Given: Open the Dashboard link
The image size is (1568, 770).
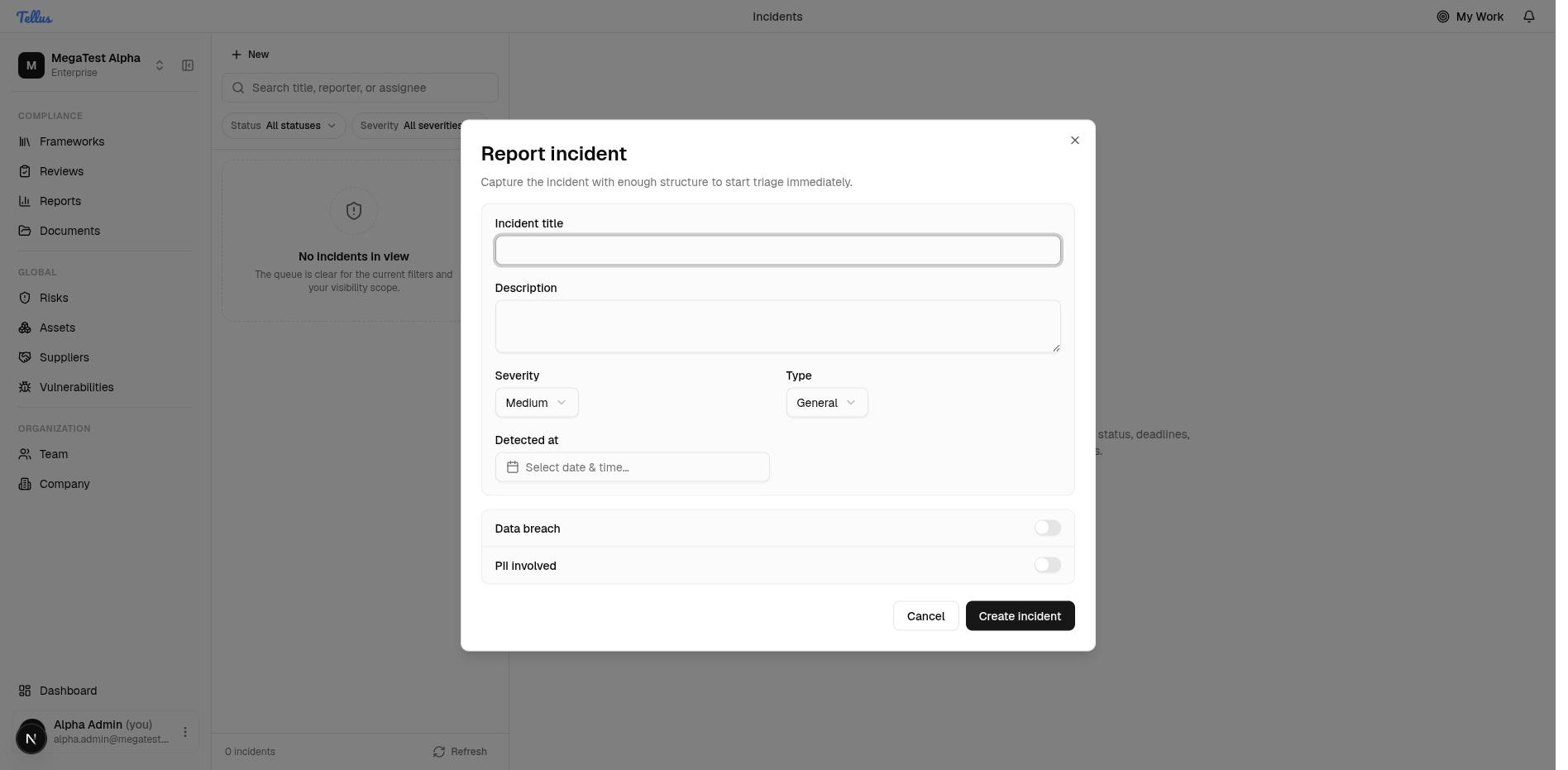Looking at the screenshot, I should pyautogui.click(x=68, y=691).
